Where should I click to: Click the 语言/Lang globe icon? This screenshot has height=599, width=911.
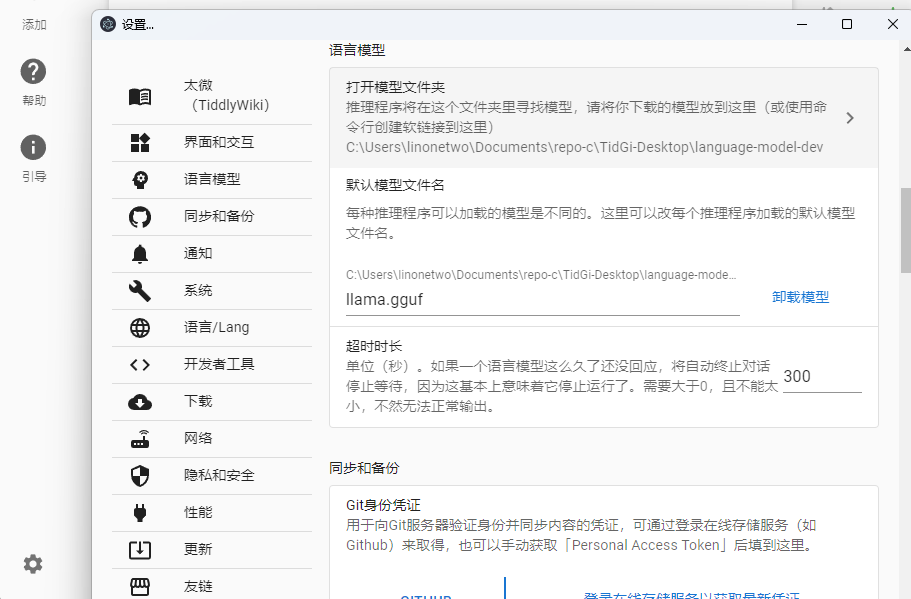pos(140,328)
